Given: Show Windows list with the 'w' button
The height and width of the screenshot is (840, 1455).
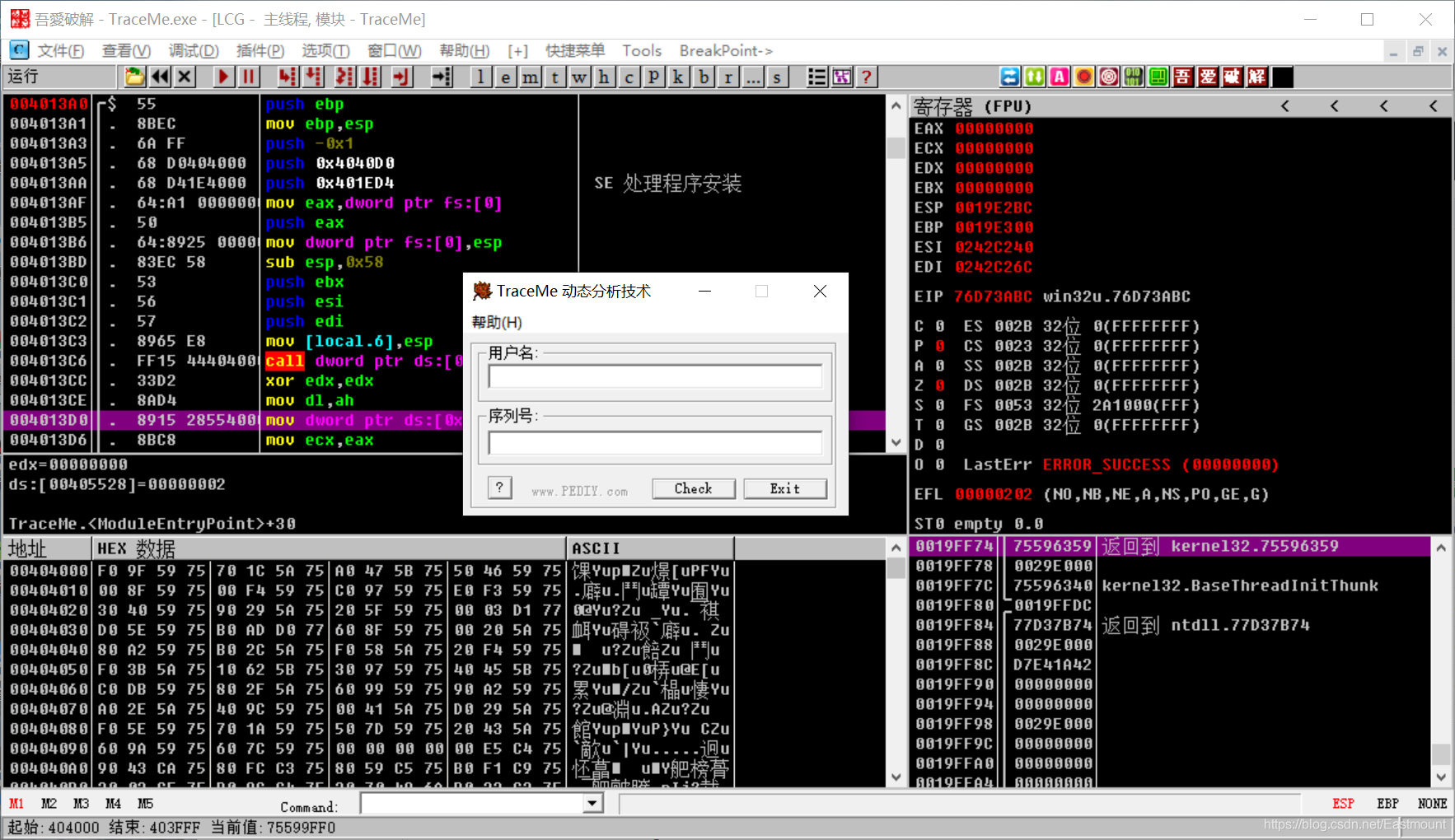Looking at the screenshot, I should (x=580, y=77).
